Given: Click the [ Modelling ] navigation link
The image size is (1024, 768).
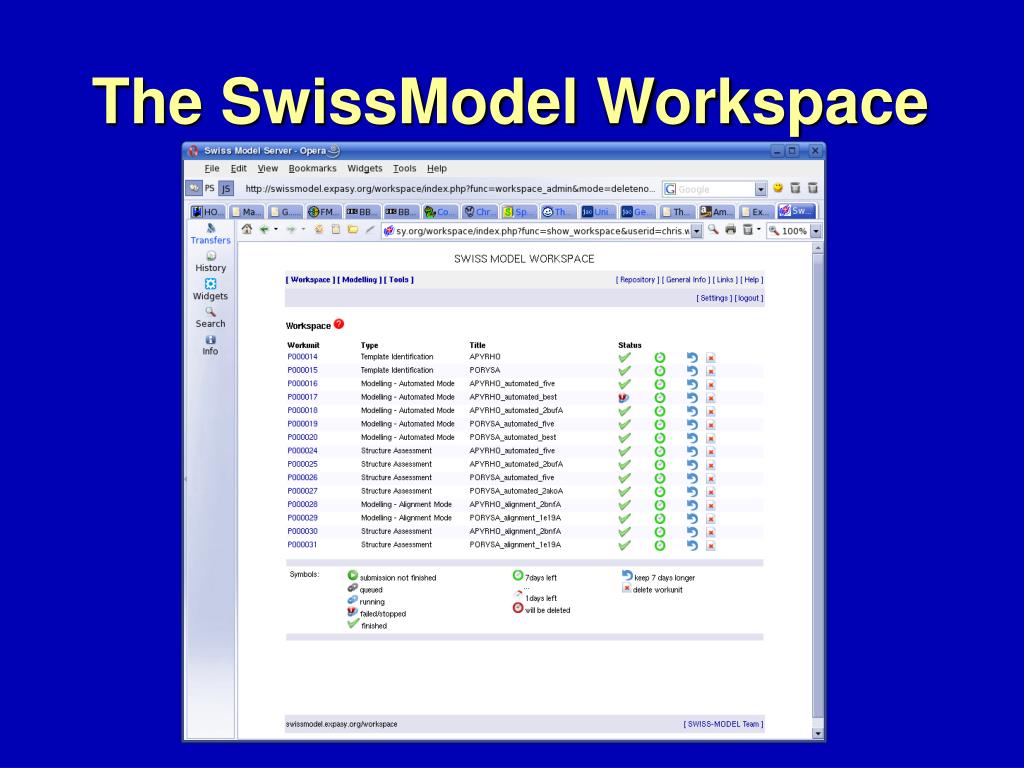Looking at the screenshot, I should click(x=360, y=280).
